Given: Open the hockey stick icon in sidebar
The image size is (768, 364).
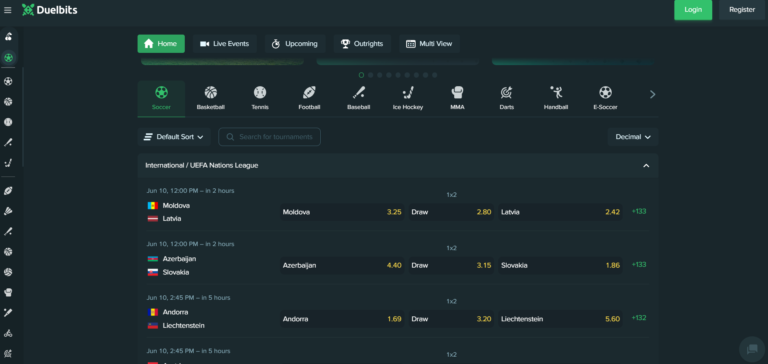Looking at the screenshot, I should pyautogui.click(x=8, y=163).
